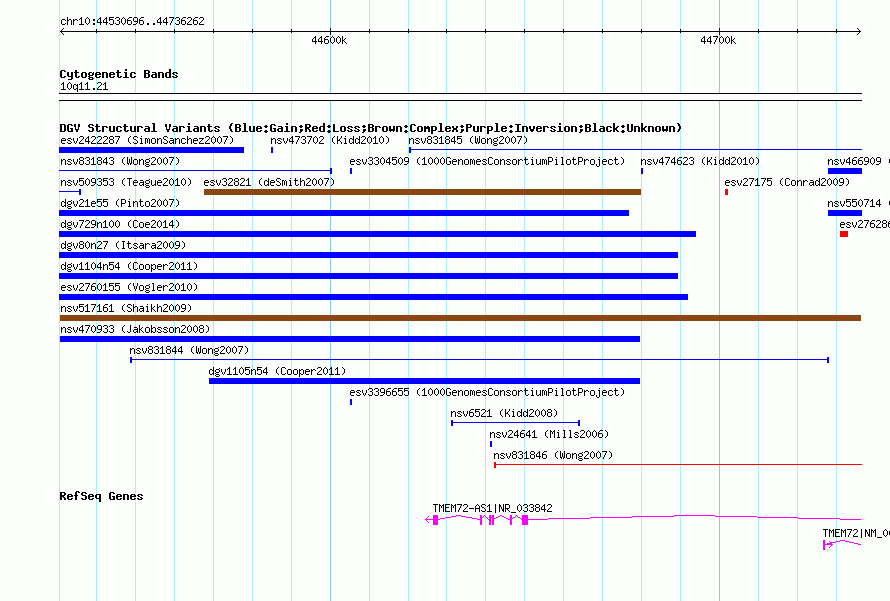Select the thin nsv831844 span line
Screen dimensions: 890x601
click(x=480, y=360)
